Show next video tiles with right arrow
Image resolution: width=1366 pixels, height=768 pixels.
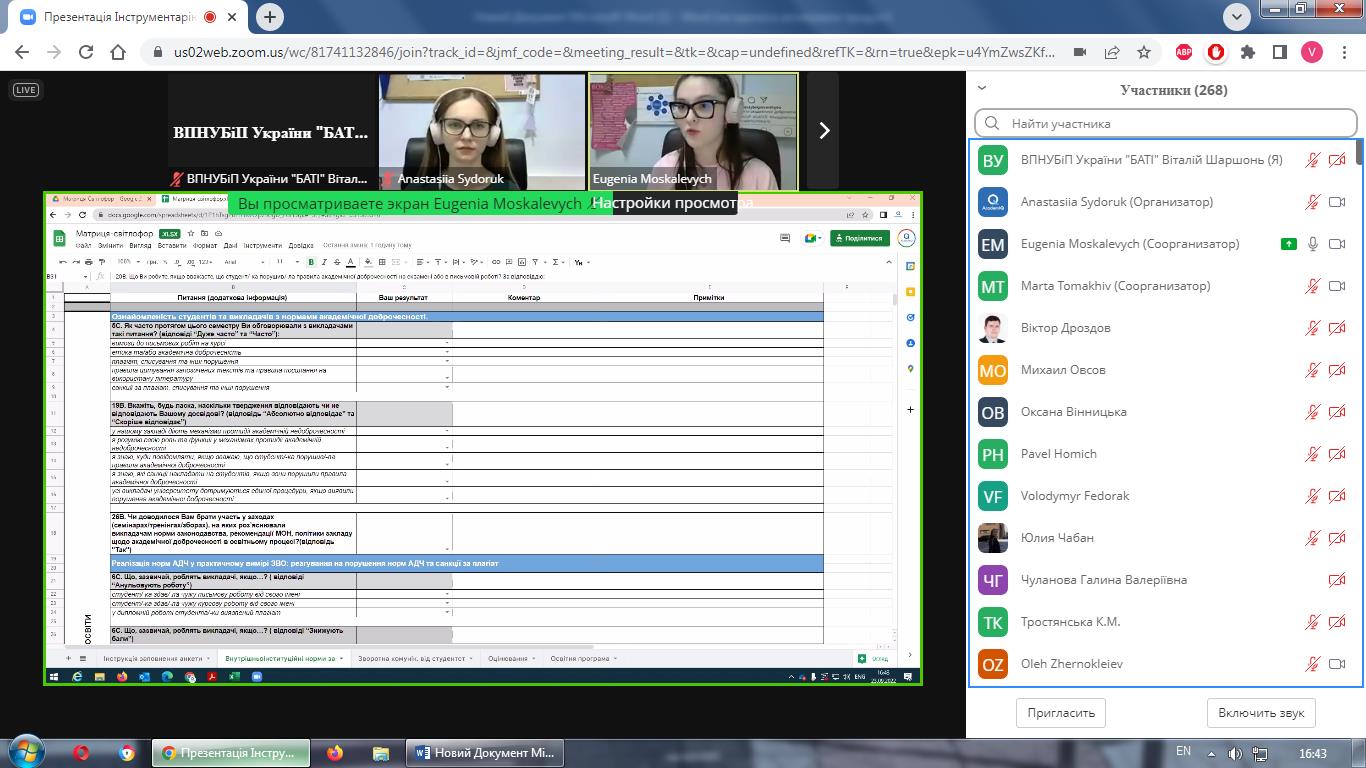824,130
